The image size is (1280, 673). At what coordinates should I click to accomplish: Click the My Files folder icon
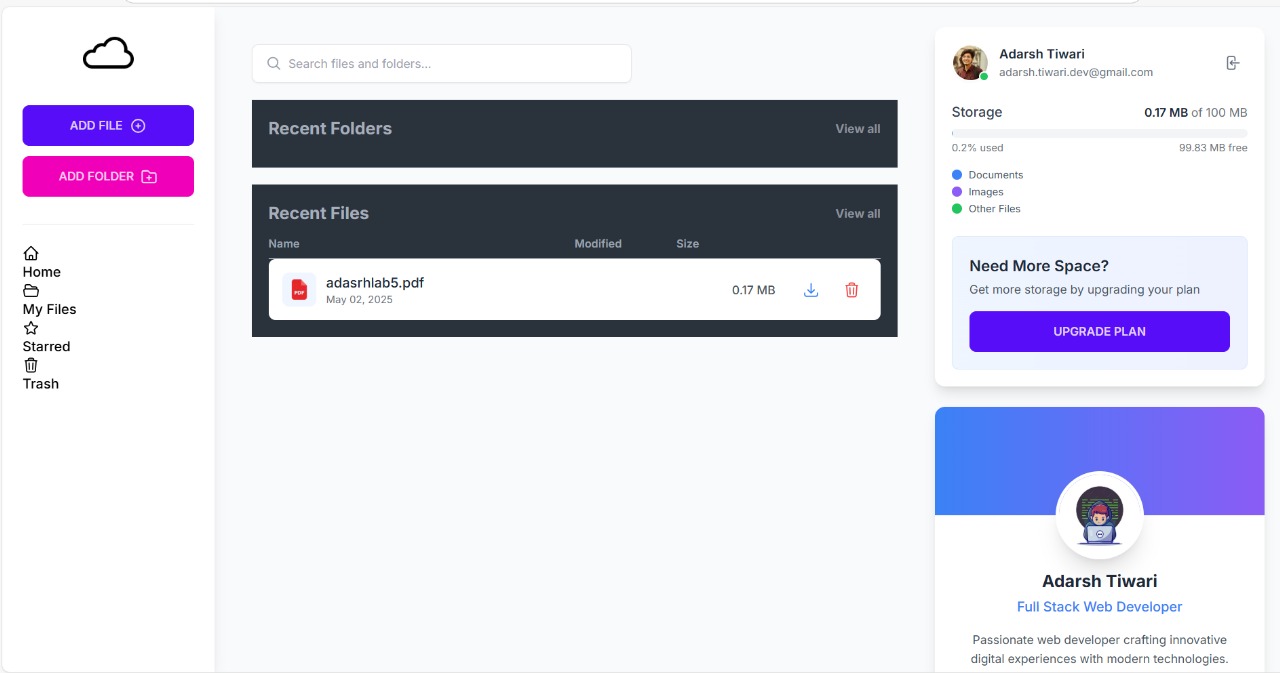(x=31, y=291)
